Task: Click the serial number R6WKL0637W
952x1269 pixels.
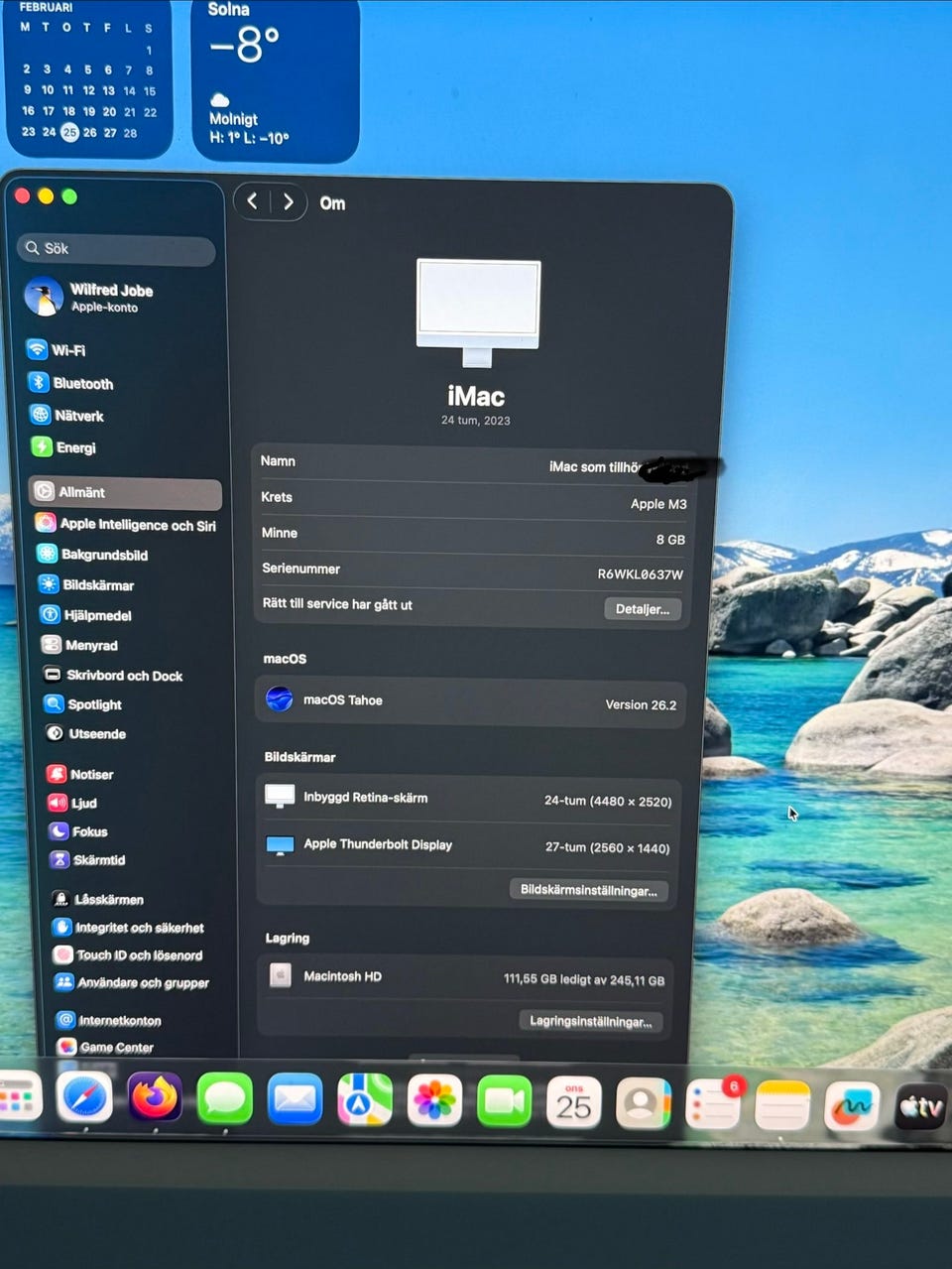Action: click(x=640, y=573)
